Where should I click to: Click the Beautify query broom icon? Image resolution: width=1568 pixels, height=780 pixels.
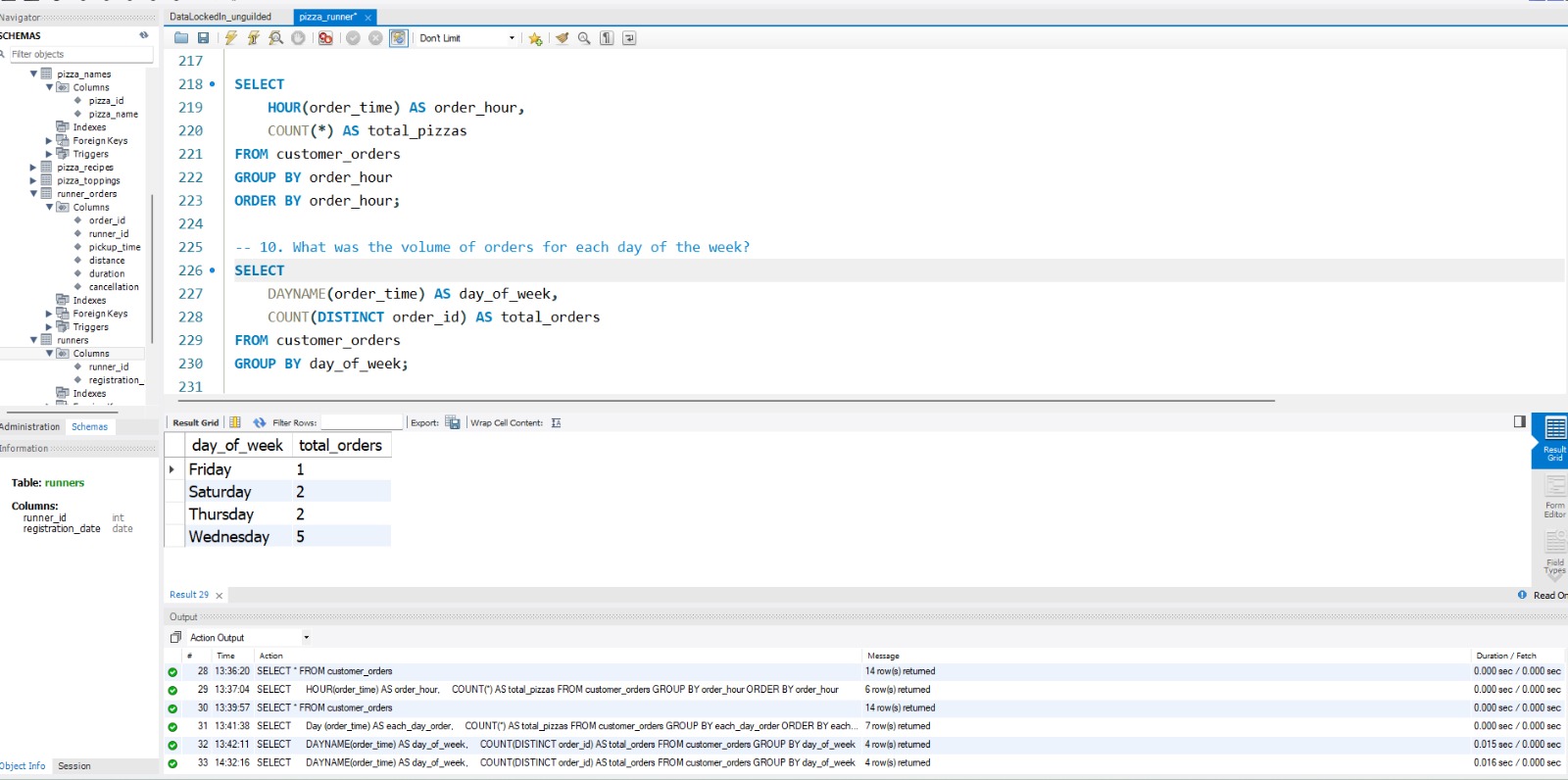(562, 38)
